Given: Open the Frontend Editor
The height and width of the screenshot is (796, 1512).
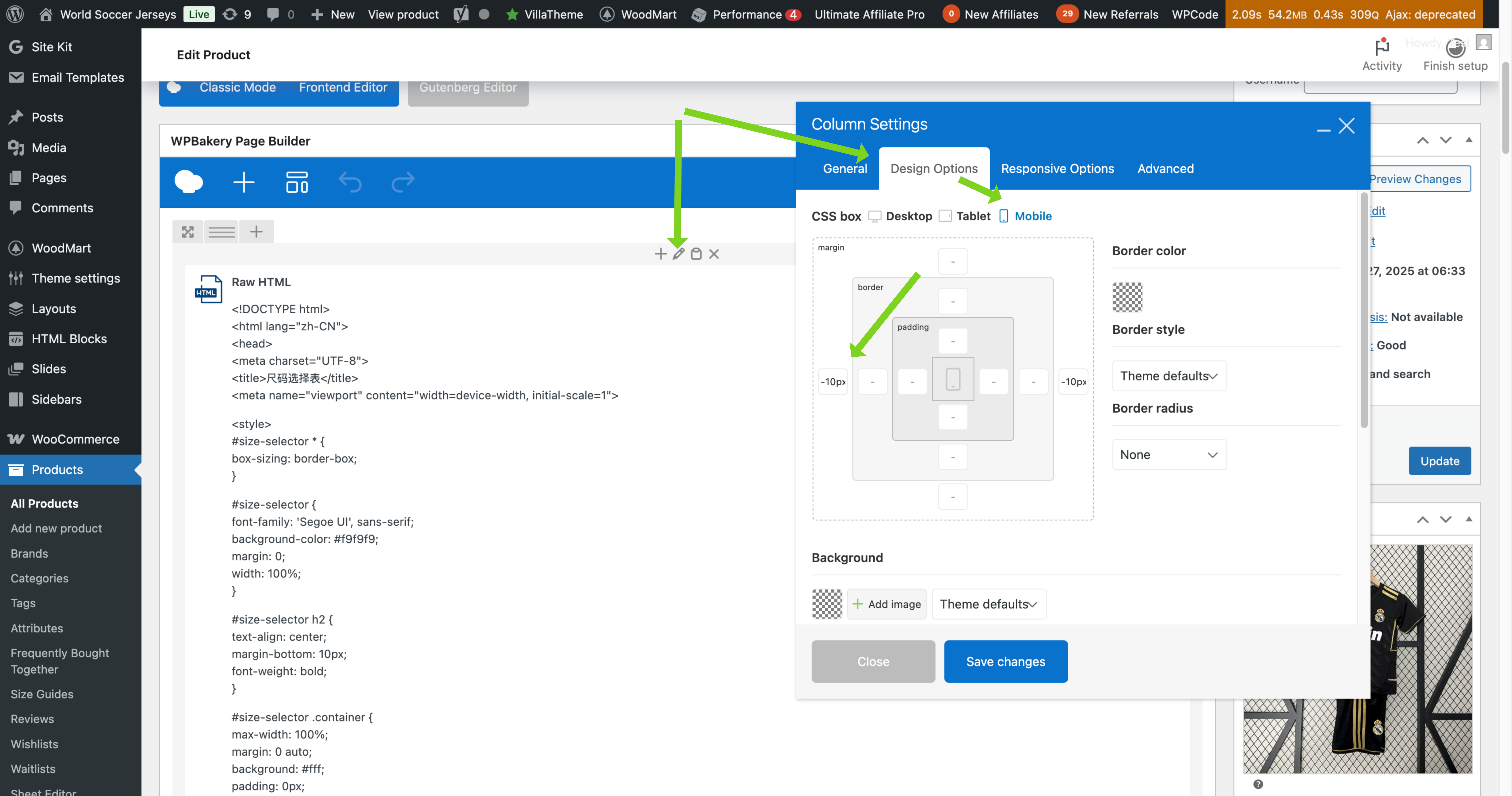Looking at the screenshot, I should [343, 88].
